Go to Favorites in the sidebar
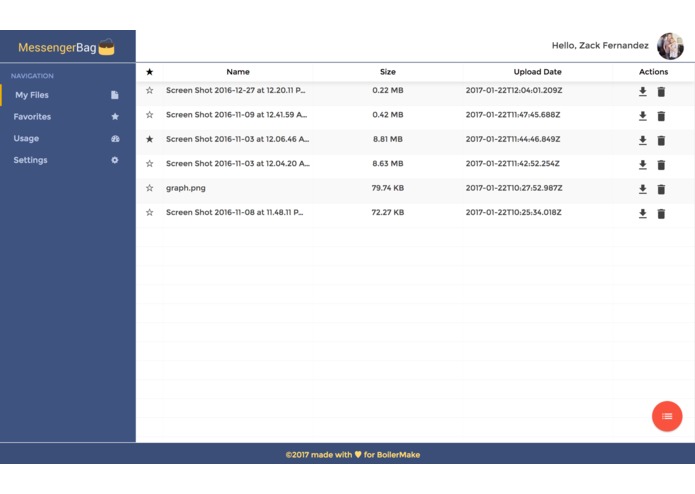This screenshot has width=695, height=494. click(68, 117)
